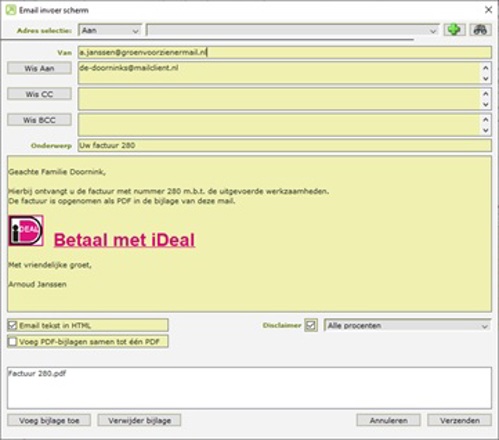Close the Email invoer scherm window
Screen dimensions: 499x440
pos(488,10)
